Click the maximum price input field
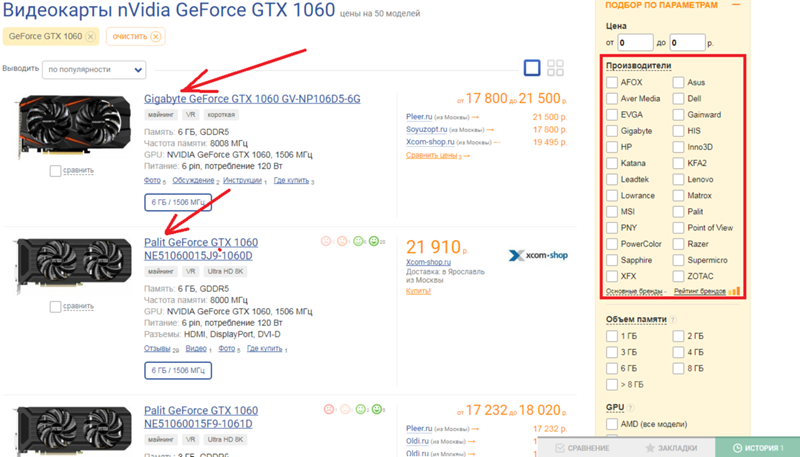Viewport: 800px width, 457px height. [687, 42]
